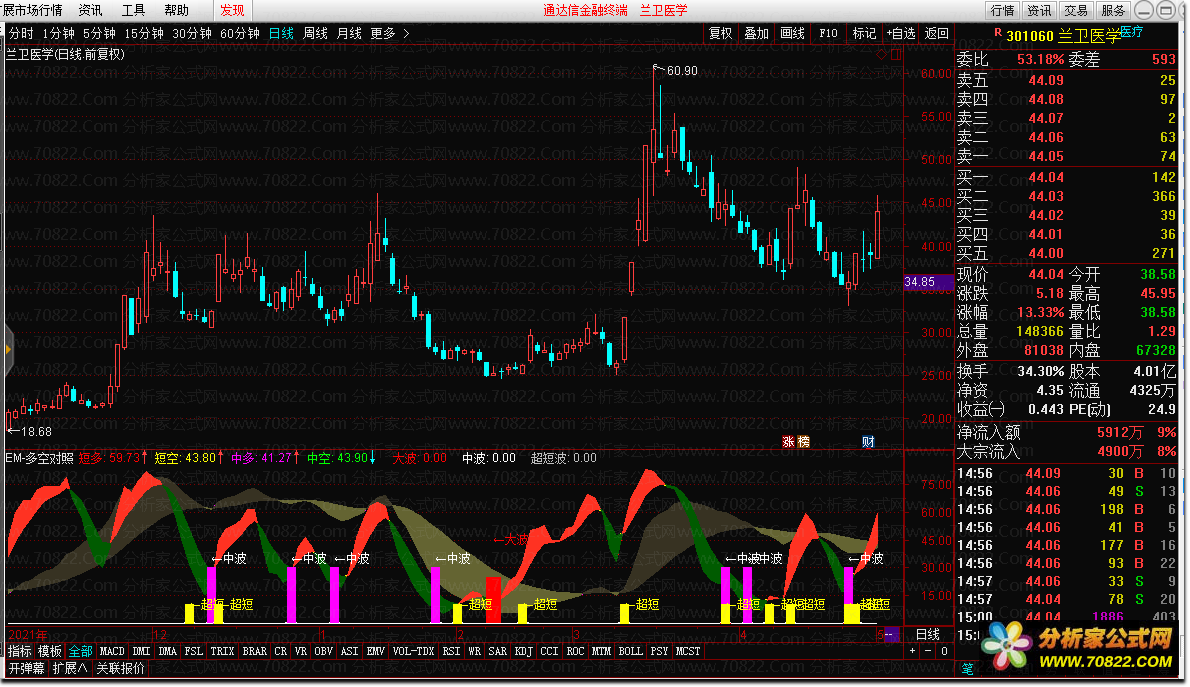Select the 1分钟 chart period
Image resolution: width=1190 pixels, height=687 pixels.
58,33
